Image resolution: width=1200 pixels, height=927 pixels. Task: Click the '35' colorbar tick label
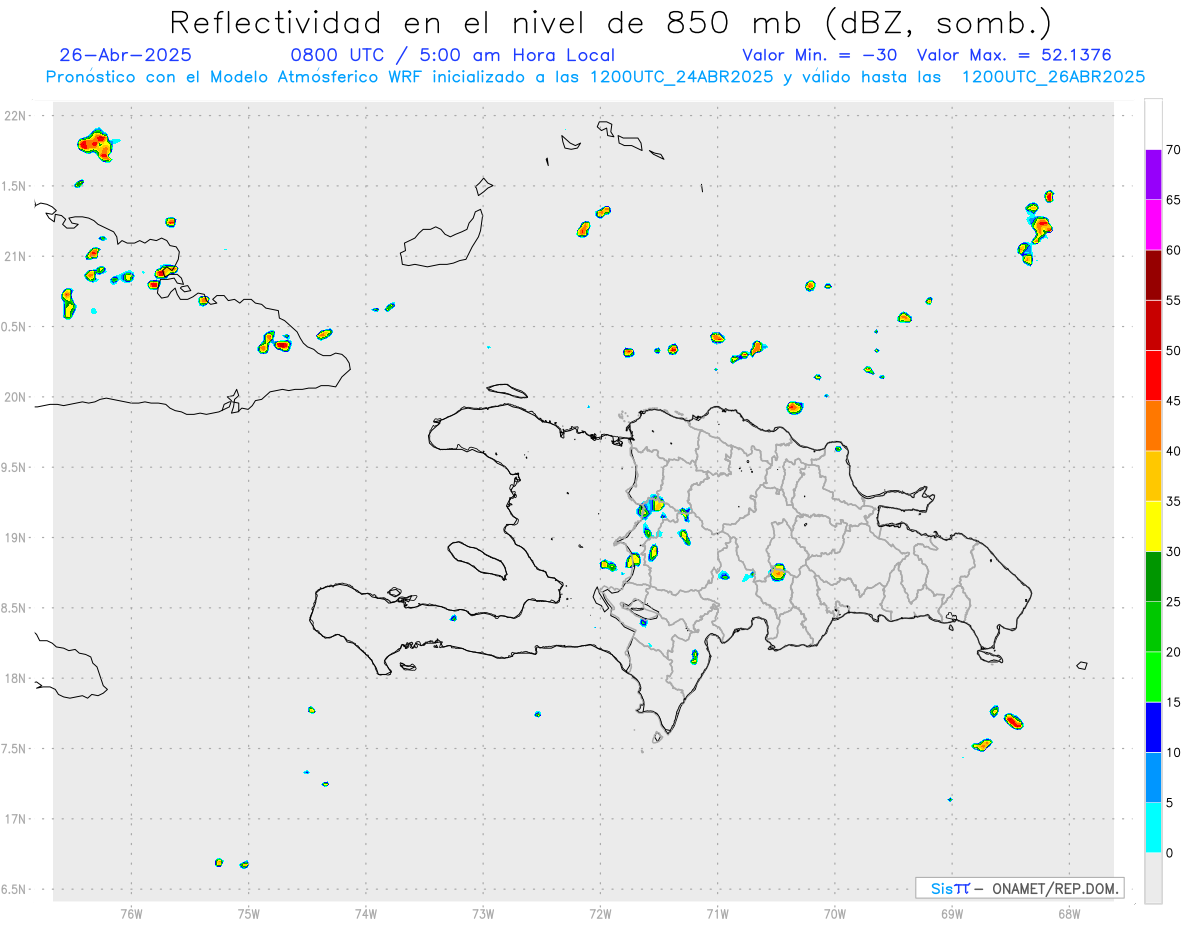click(1174, 501)
